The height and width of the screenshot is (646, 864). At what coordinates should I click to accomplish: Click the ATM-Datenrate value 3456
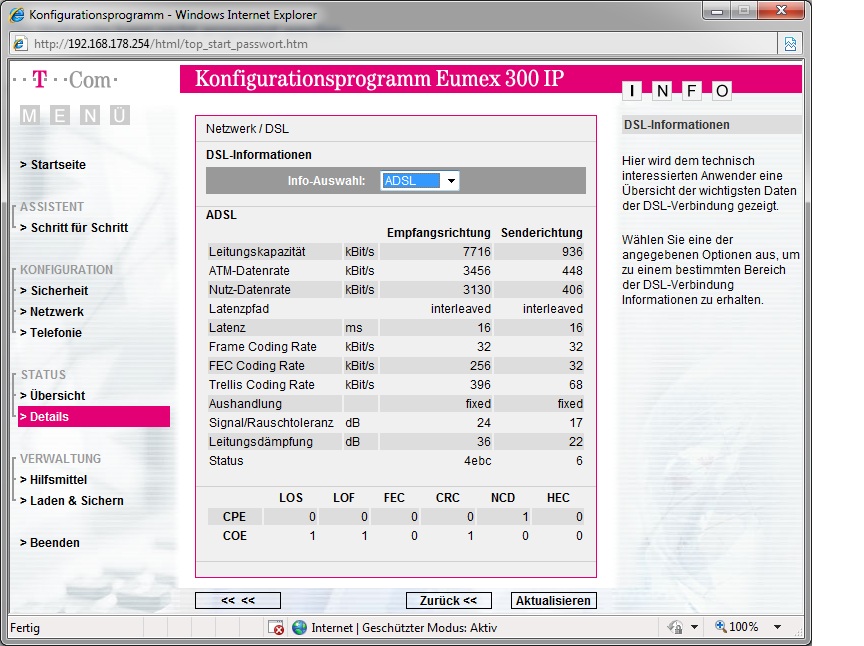477,271
